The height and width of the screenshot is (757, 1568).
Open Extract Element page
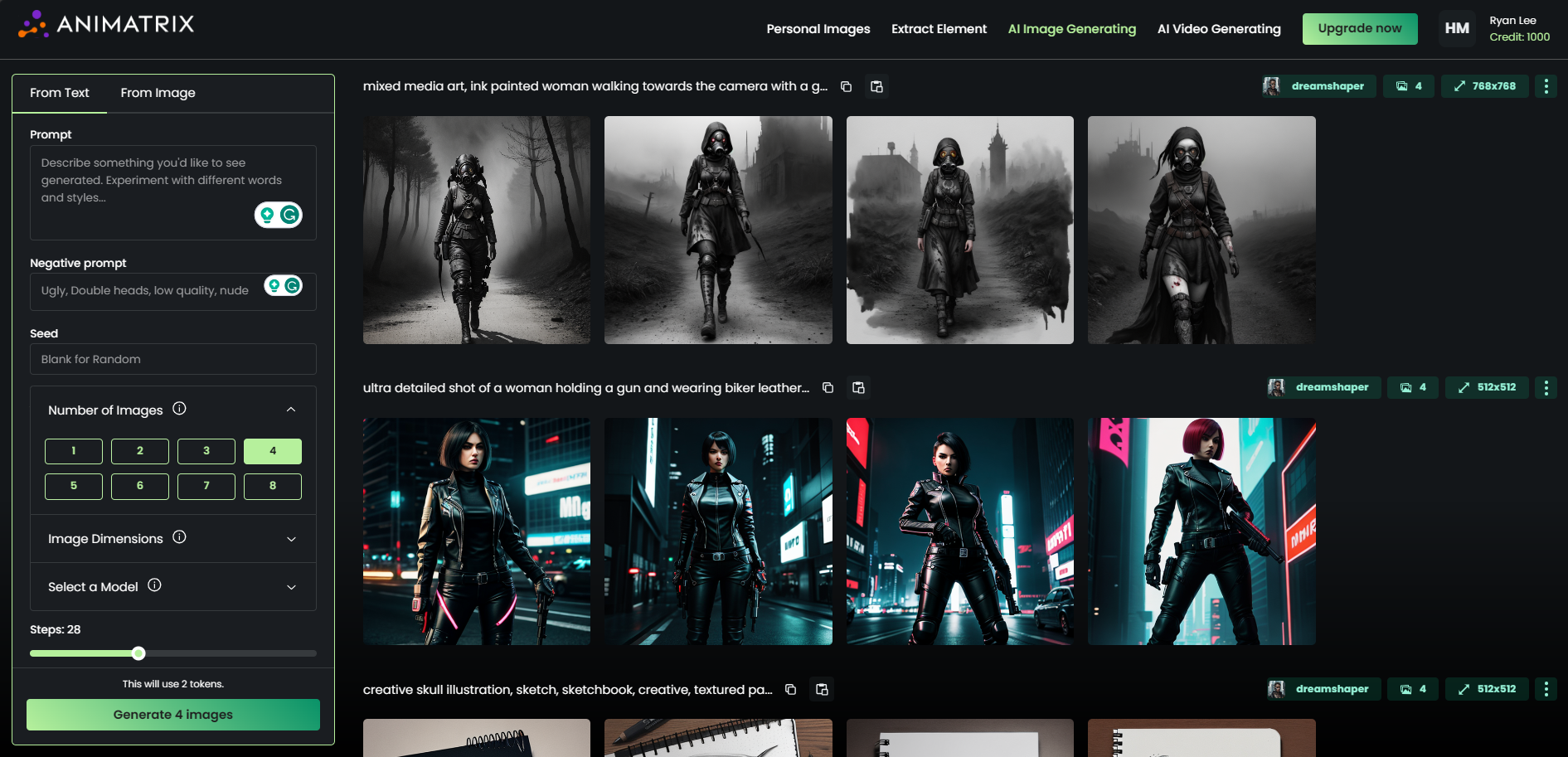(939, 29)
